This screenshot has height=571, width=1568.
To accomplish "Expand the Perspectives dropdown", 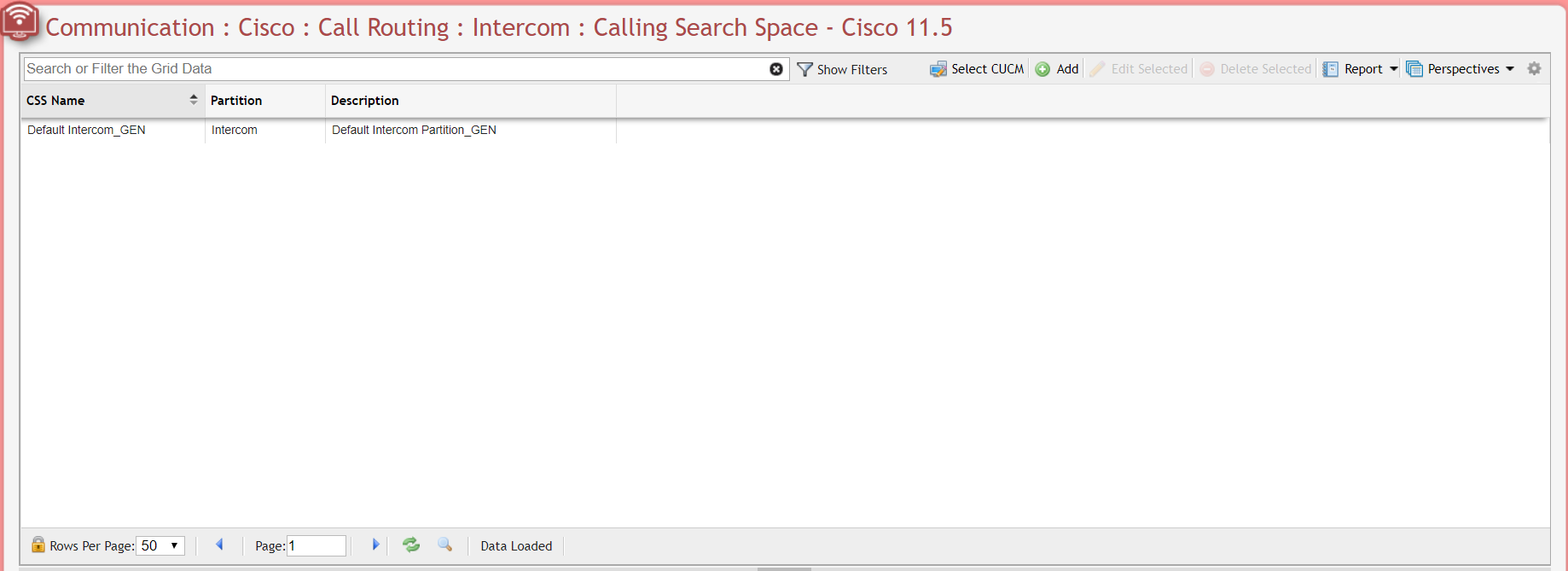I will pyautogui.click(x=1509, y=69).
